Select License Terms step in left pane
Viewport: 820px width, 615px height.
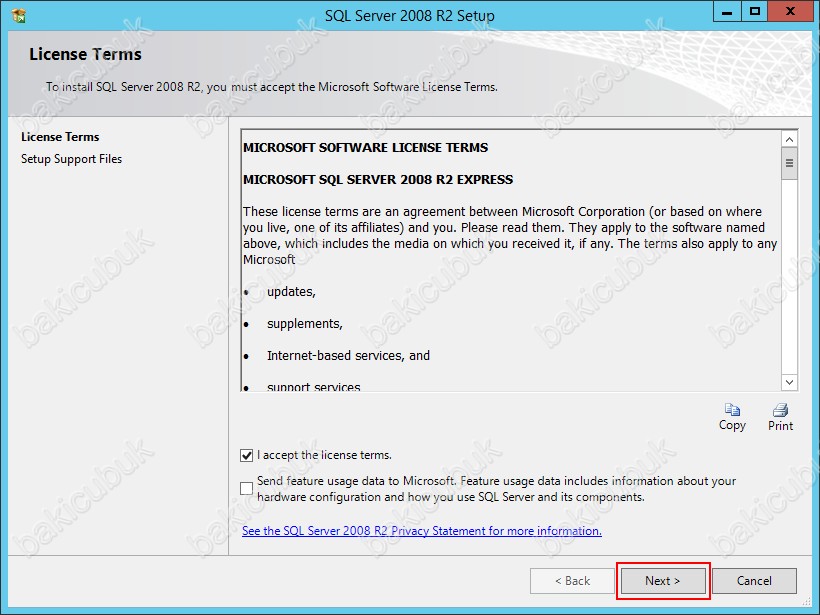(x=60, y=137)
